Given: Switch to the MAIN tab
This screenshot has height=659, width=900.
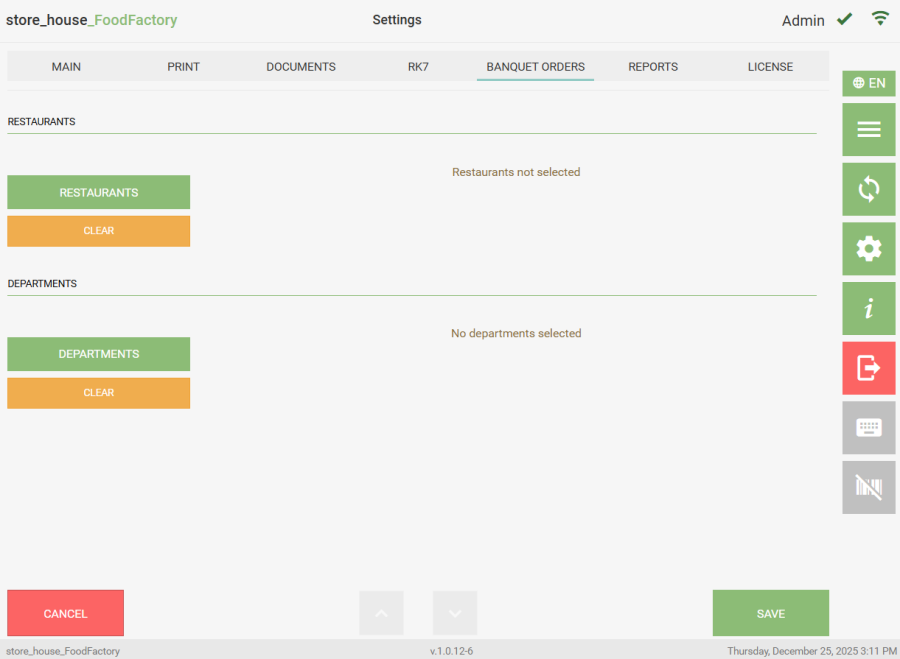Looking at the screenshot, I should click(x=66, y=67).
